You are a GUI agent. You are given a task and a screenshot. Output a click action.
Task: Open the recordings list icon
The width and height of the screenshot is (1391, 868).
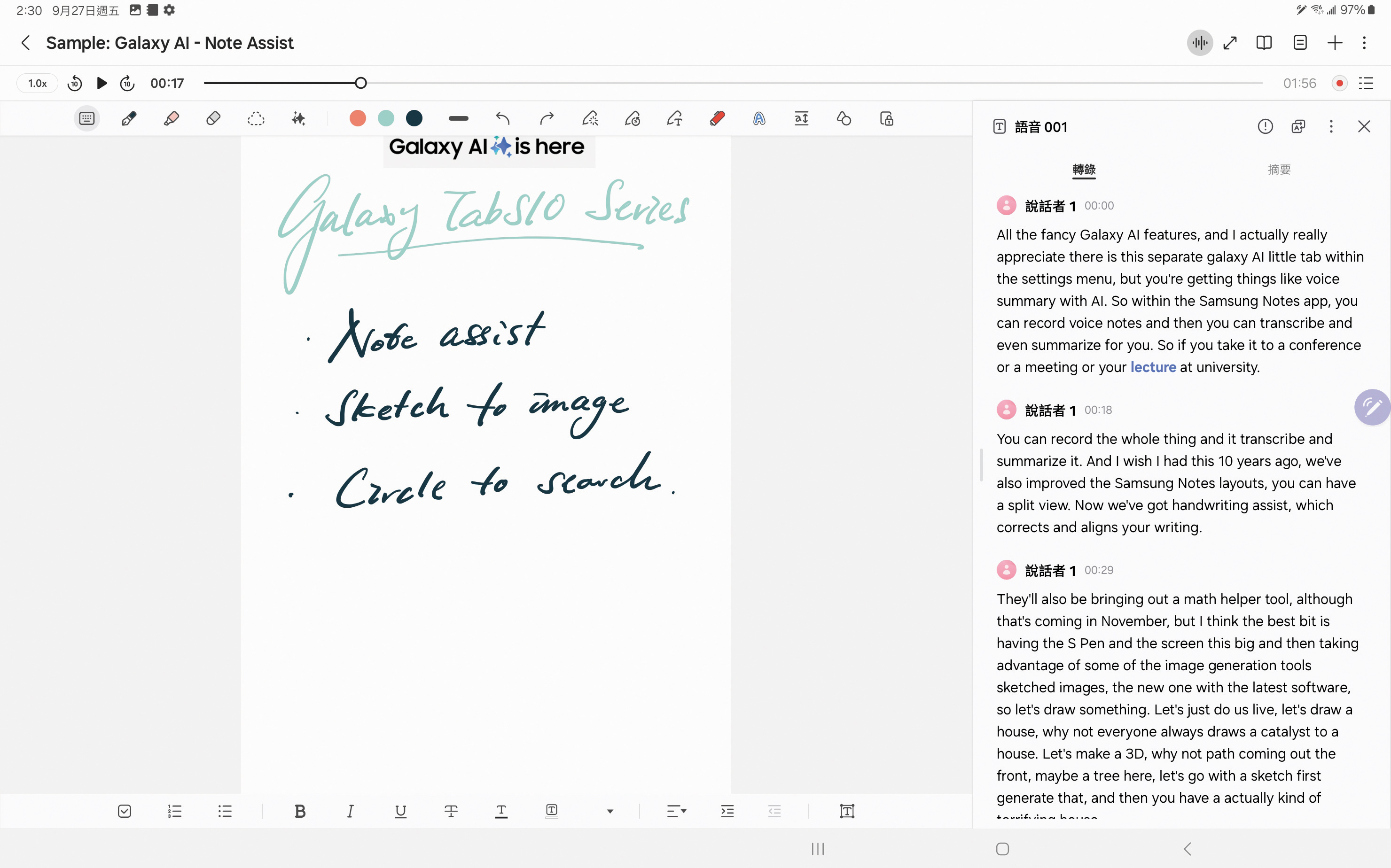coord(1366,83)
